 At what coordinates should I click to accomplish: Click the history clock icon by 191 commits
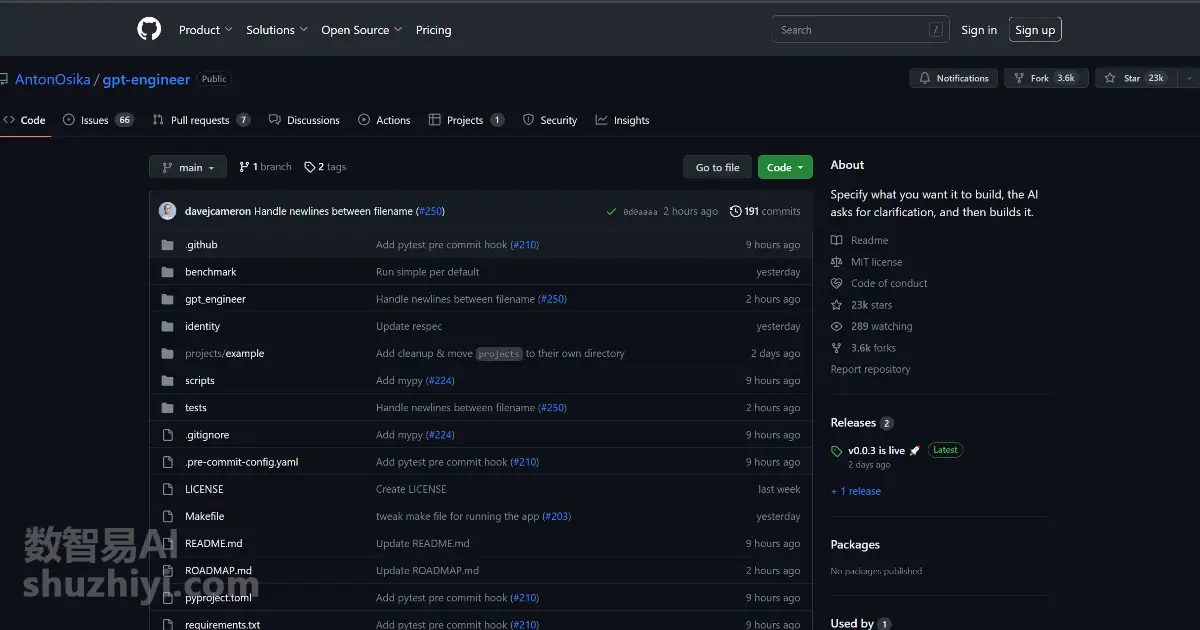(x=736, y=211)
